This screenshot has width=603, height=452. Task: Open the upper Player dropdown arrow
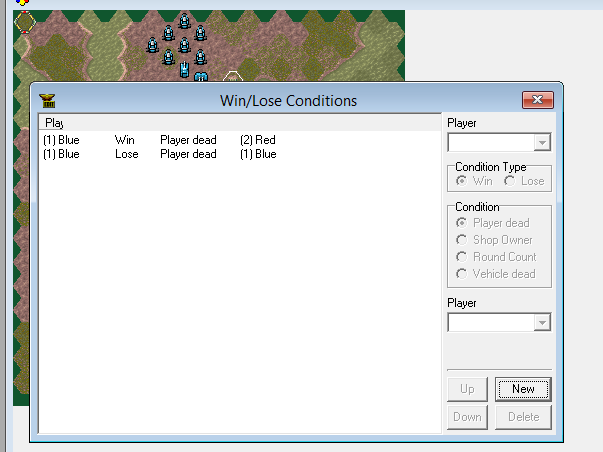click(542, 143)
